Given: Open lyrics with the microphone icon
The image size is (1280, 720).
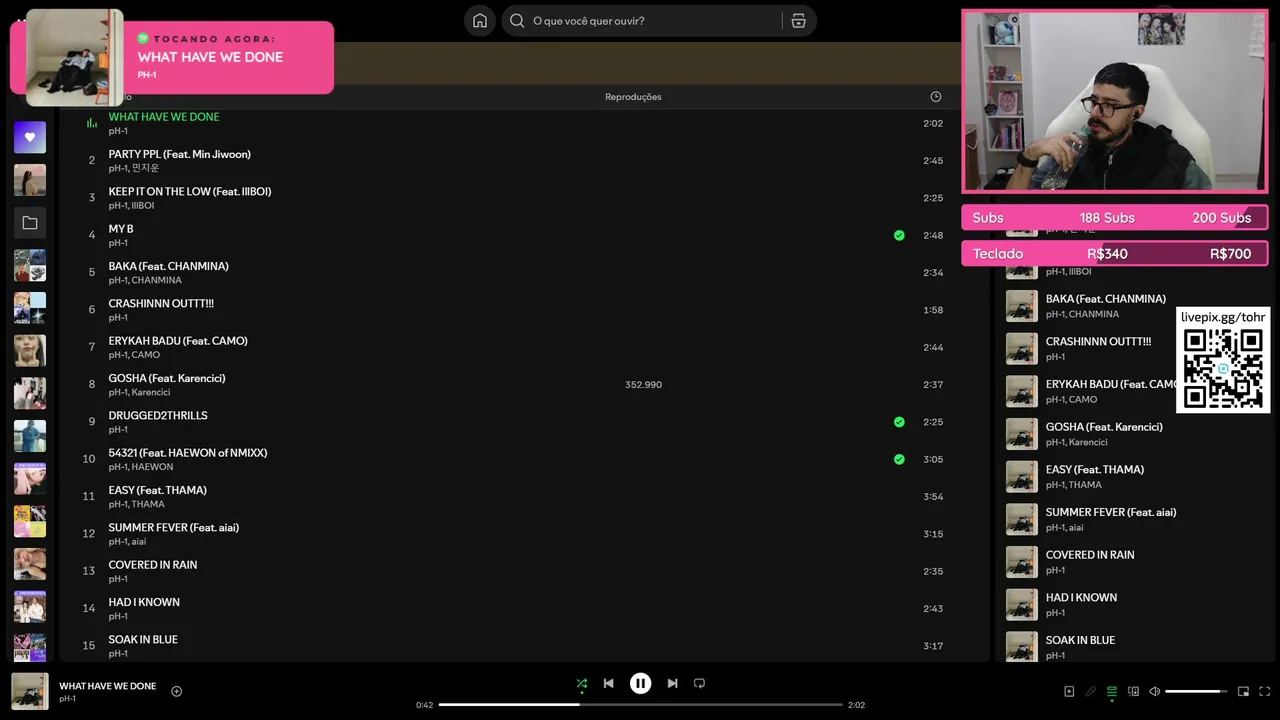Looking at the screenshot, I should pyautogui.click(x=1090, y=691).
